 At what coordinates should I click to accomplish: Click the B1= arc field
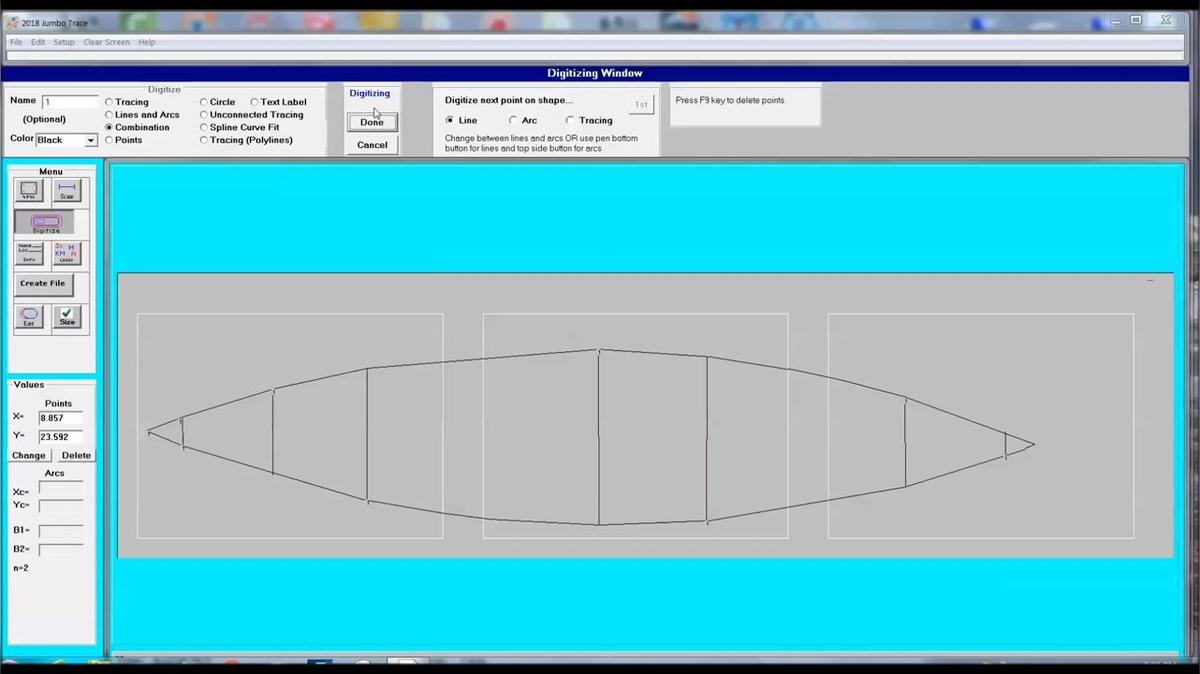click(x=60, y=531)
